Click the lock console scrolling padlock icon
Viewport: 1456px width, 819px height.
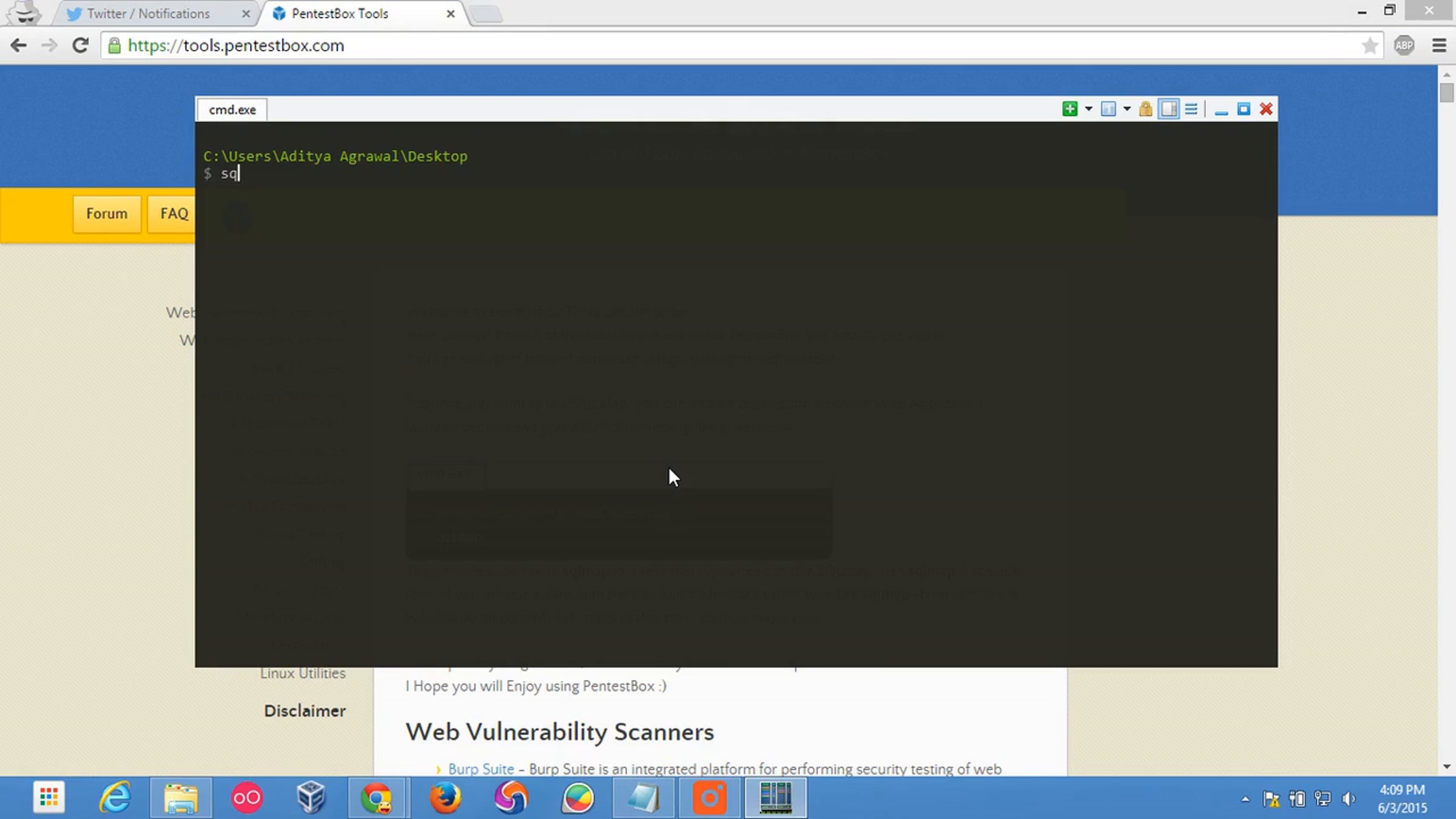1145,109
